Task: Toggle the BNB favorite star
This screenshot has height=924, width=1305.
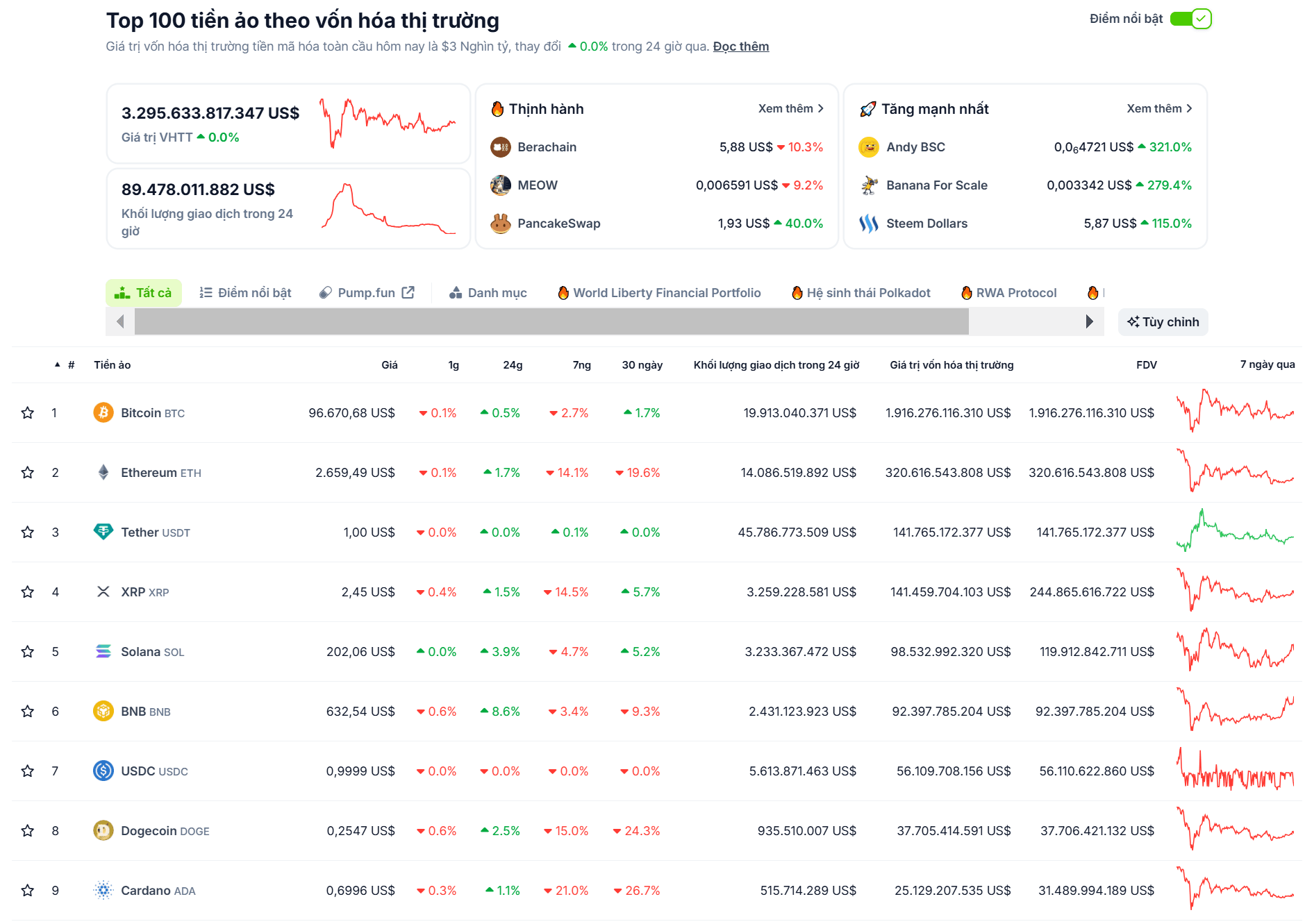Action: pyautogui.click(x=28, y=712)
